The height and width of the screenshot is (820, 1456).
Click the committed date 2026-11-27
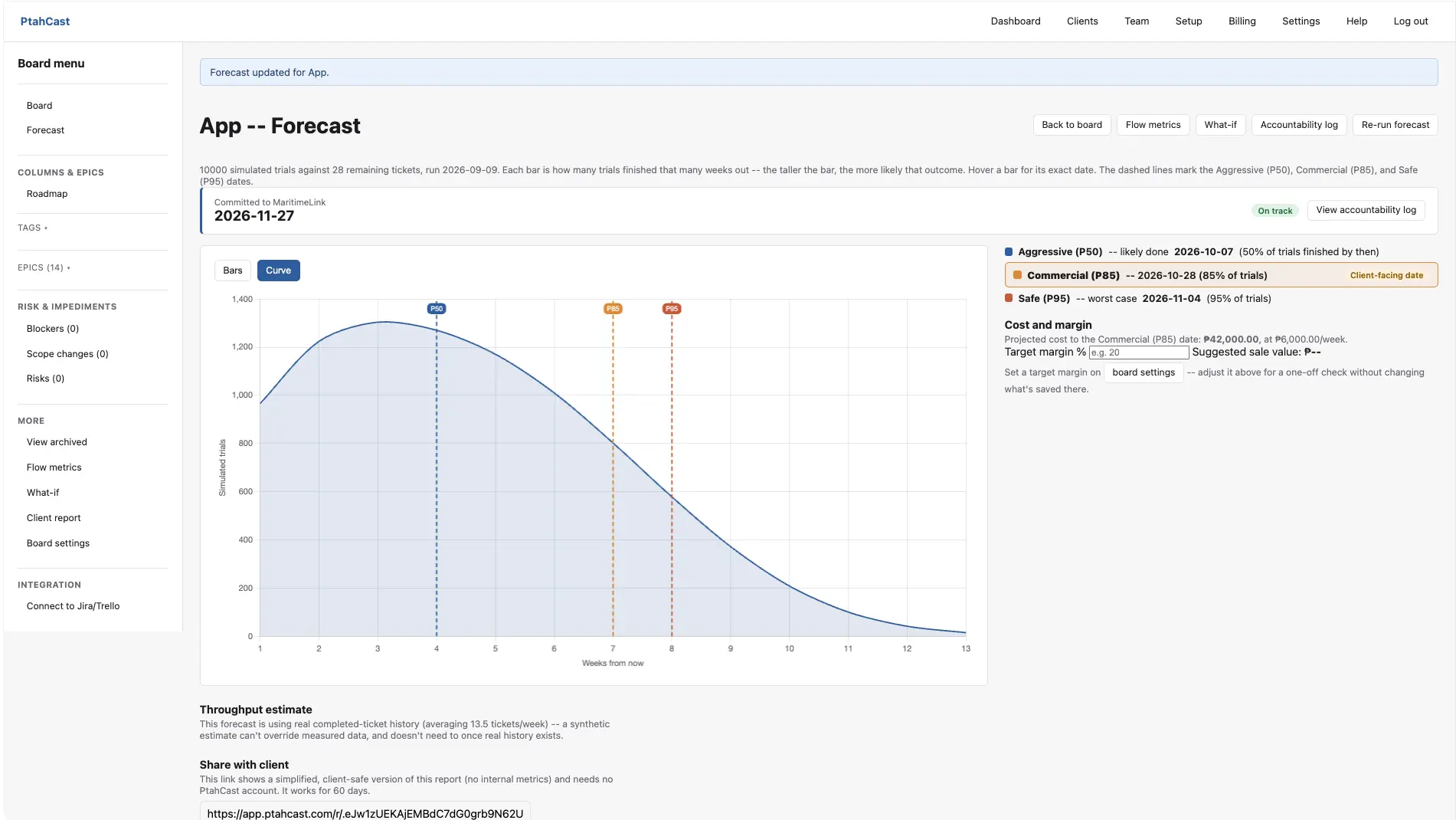tap(254, 216)
